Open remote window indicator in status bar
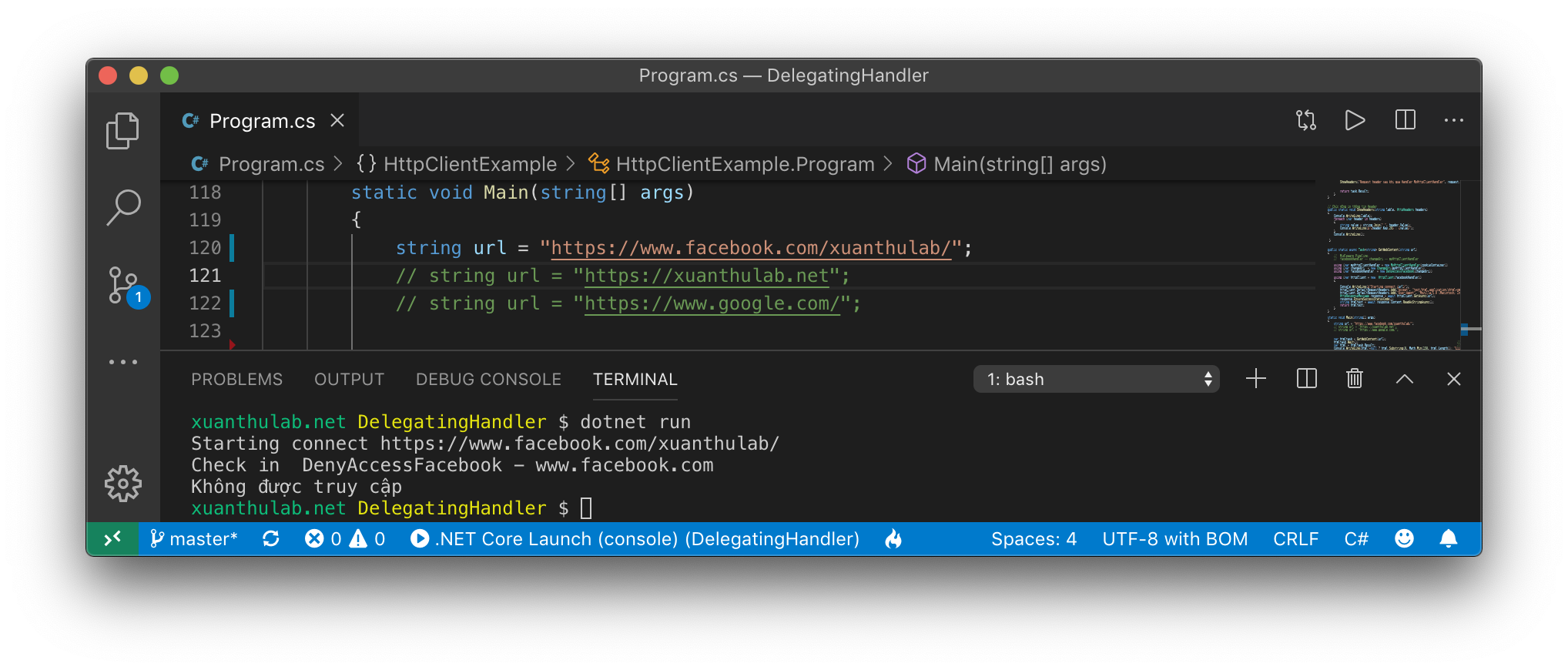The height and width of the screenshot is (670, 1568). [x=112, y=539]
